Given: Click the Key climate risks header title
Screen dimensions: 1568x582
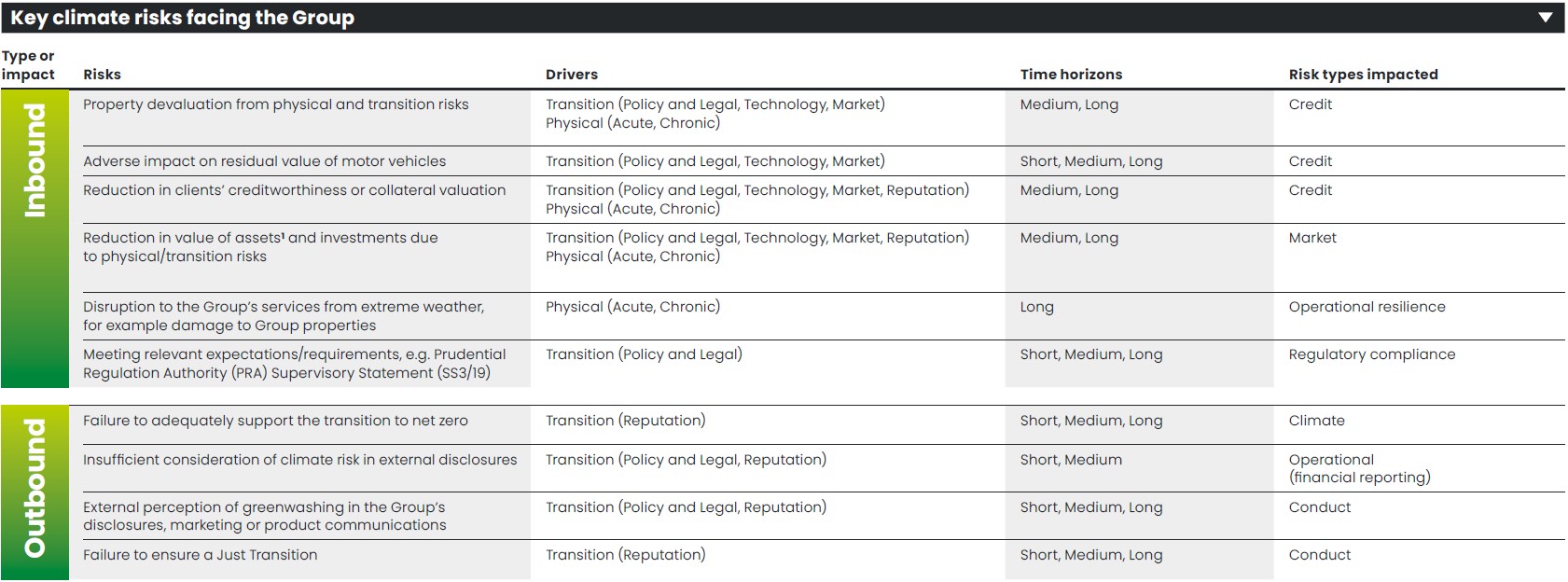Looking at the screenshot, I should 182,18.
